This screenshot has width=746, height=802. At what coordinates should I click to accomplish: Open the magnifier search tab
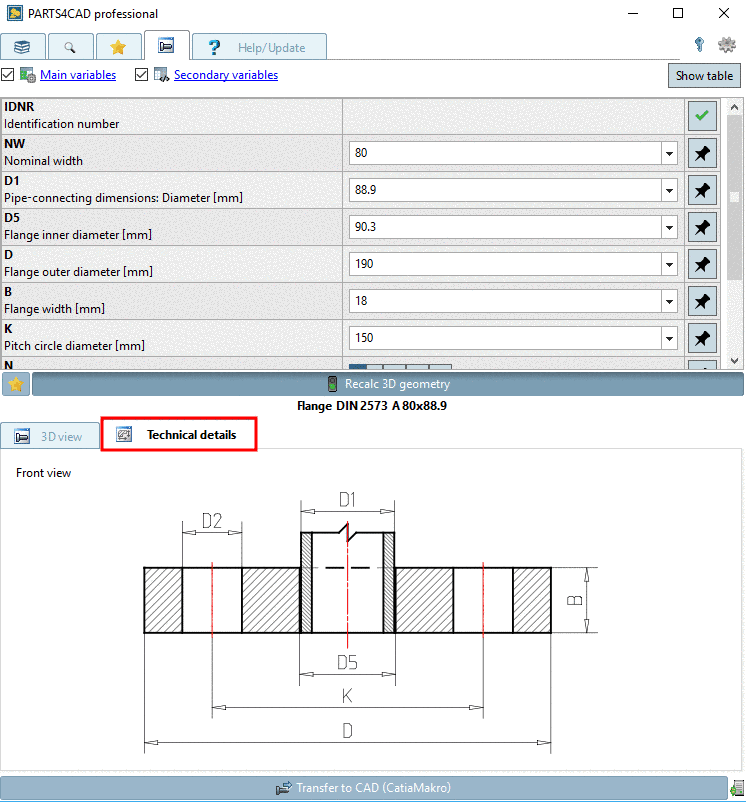pyautogui.click(x=70, y=47)
